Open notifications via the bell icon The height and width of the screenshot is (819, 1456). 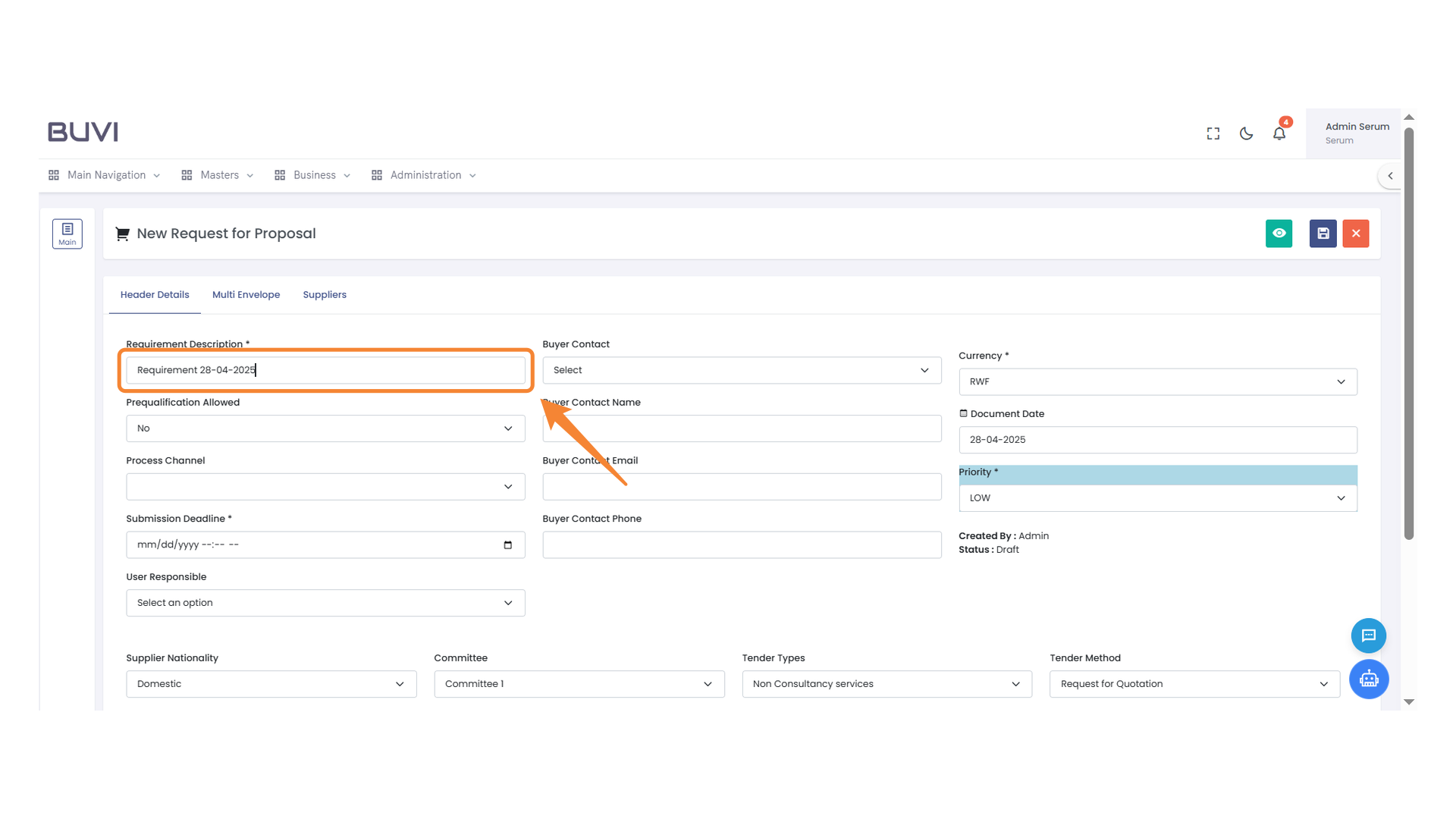[1279, 133]
